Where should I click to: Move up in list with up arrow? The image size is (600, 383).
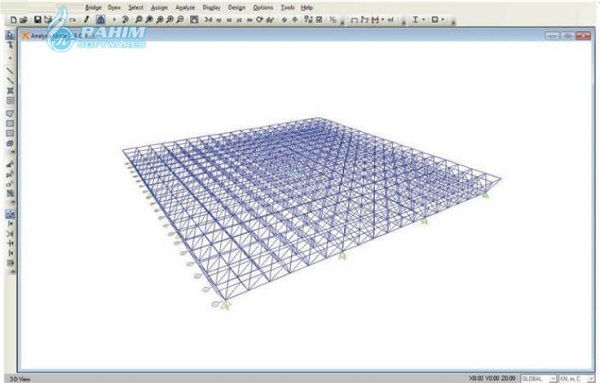pyautogui.click(x=284, y=20)
